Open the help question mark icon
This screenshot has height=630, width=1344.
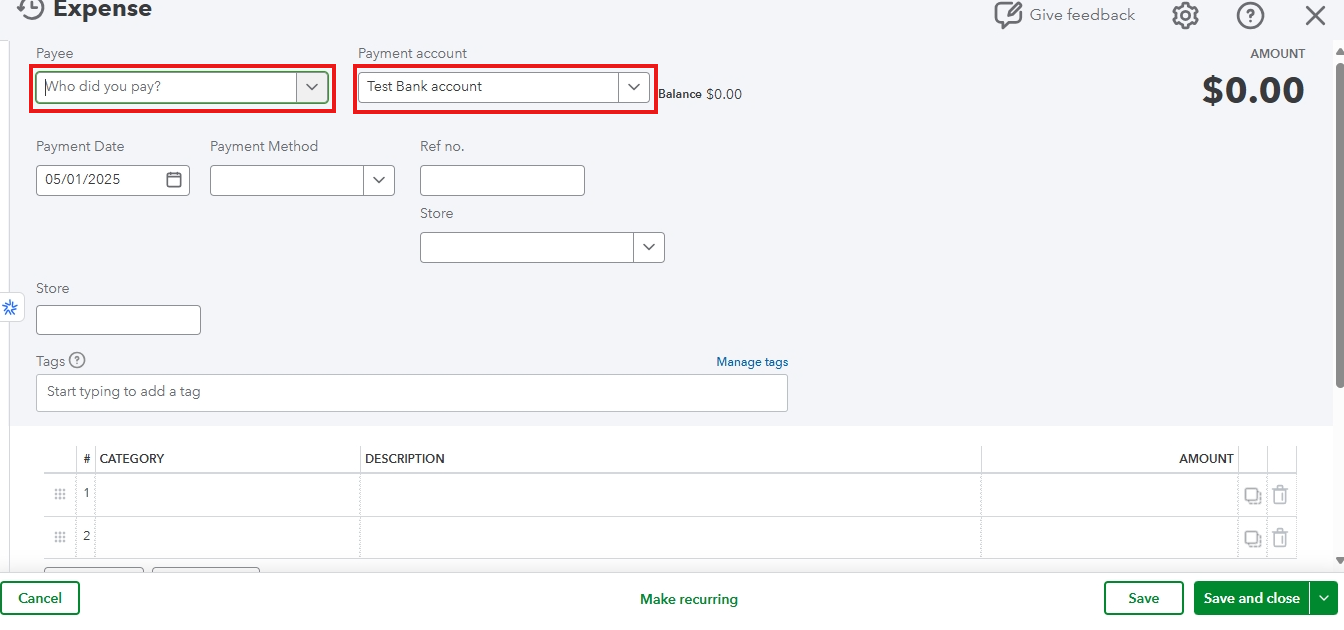(x=1250, y=15)
